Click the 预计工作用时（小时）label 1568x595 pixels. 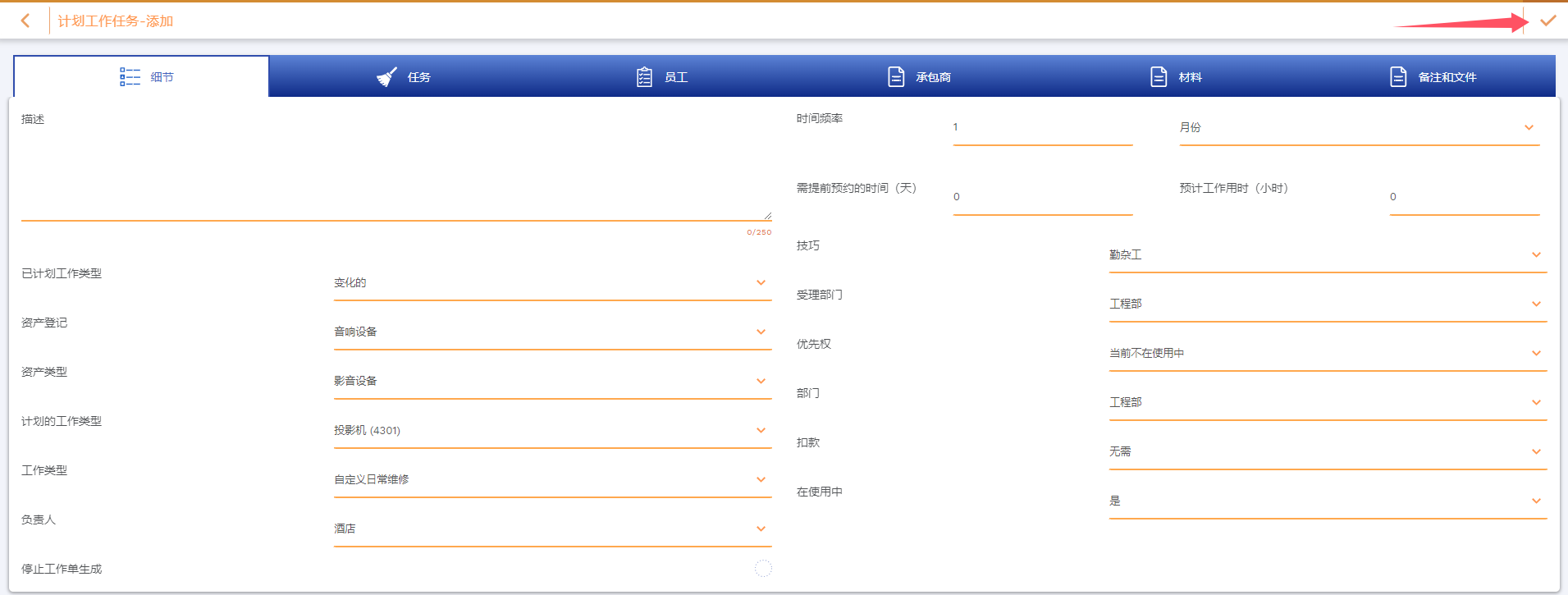1234,188
